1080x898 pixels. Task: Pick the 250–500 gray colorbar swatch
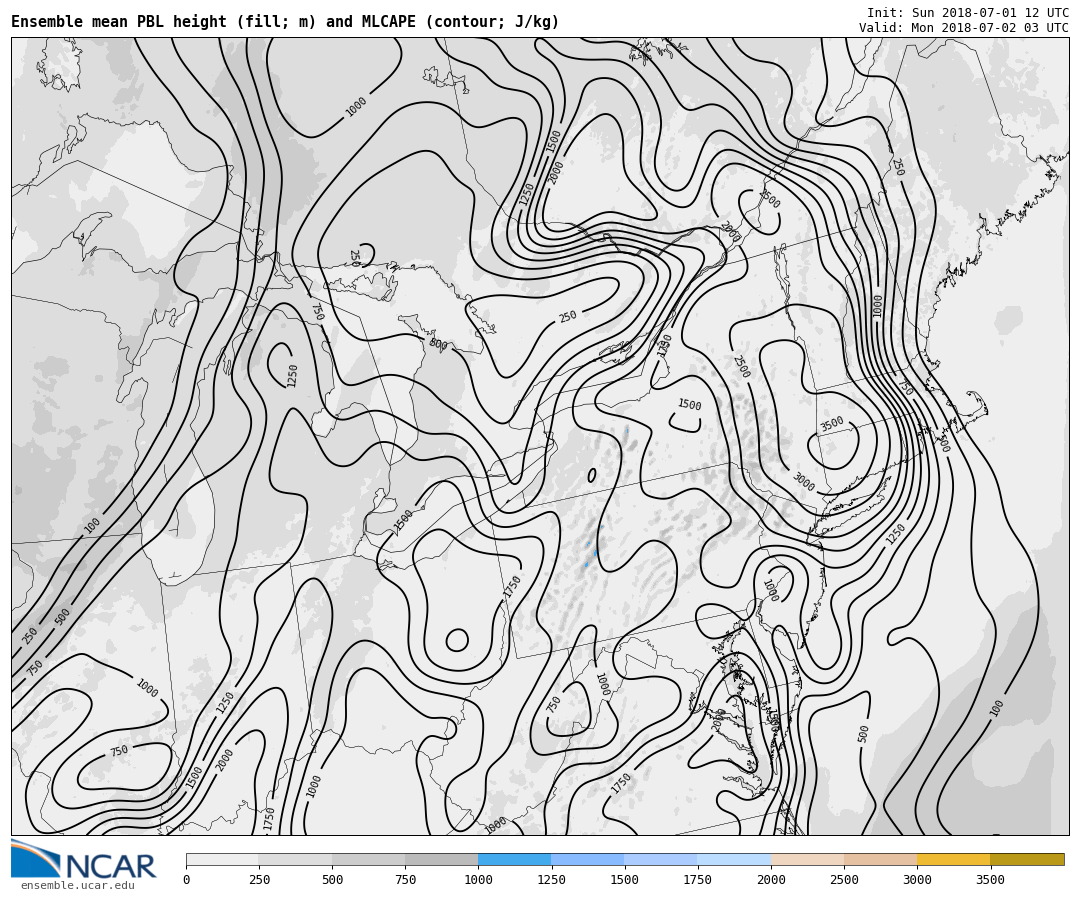295,859
